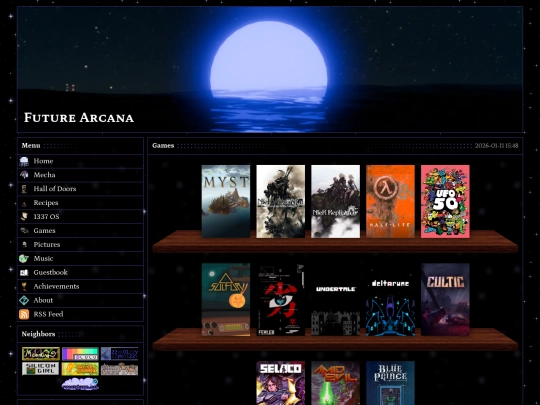Viewport: 540px width, 405px height.
Task: Open the NieR Replicant game cover
Action: point(335,201)
